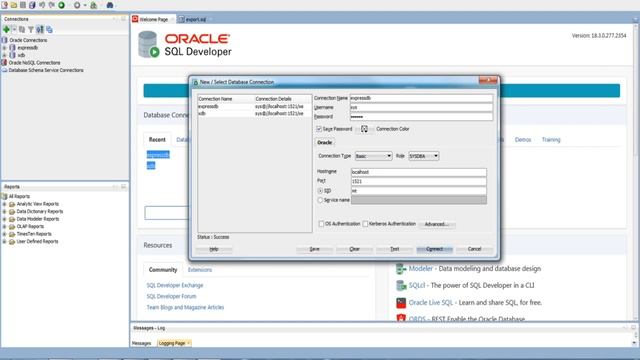Expand OLAP Reports folder
Screen dimensions: 640x360
pyautogui.click(x=4, y=226)
